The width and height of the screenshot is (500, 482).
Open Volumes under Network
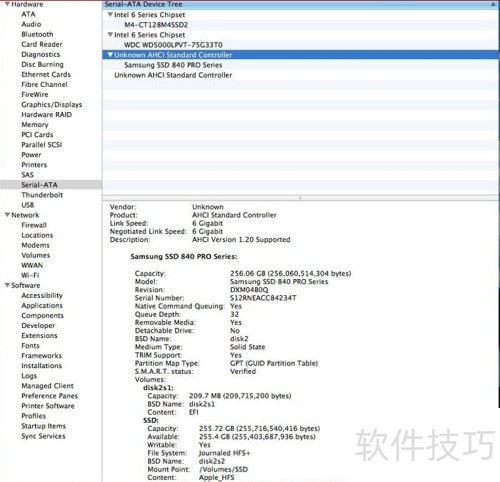pos(36,255)
